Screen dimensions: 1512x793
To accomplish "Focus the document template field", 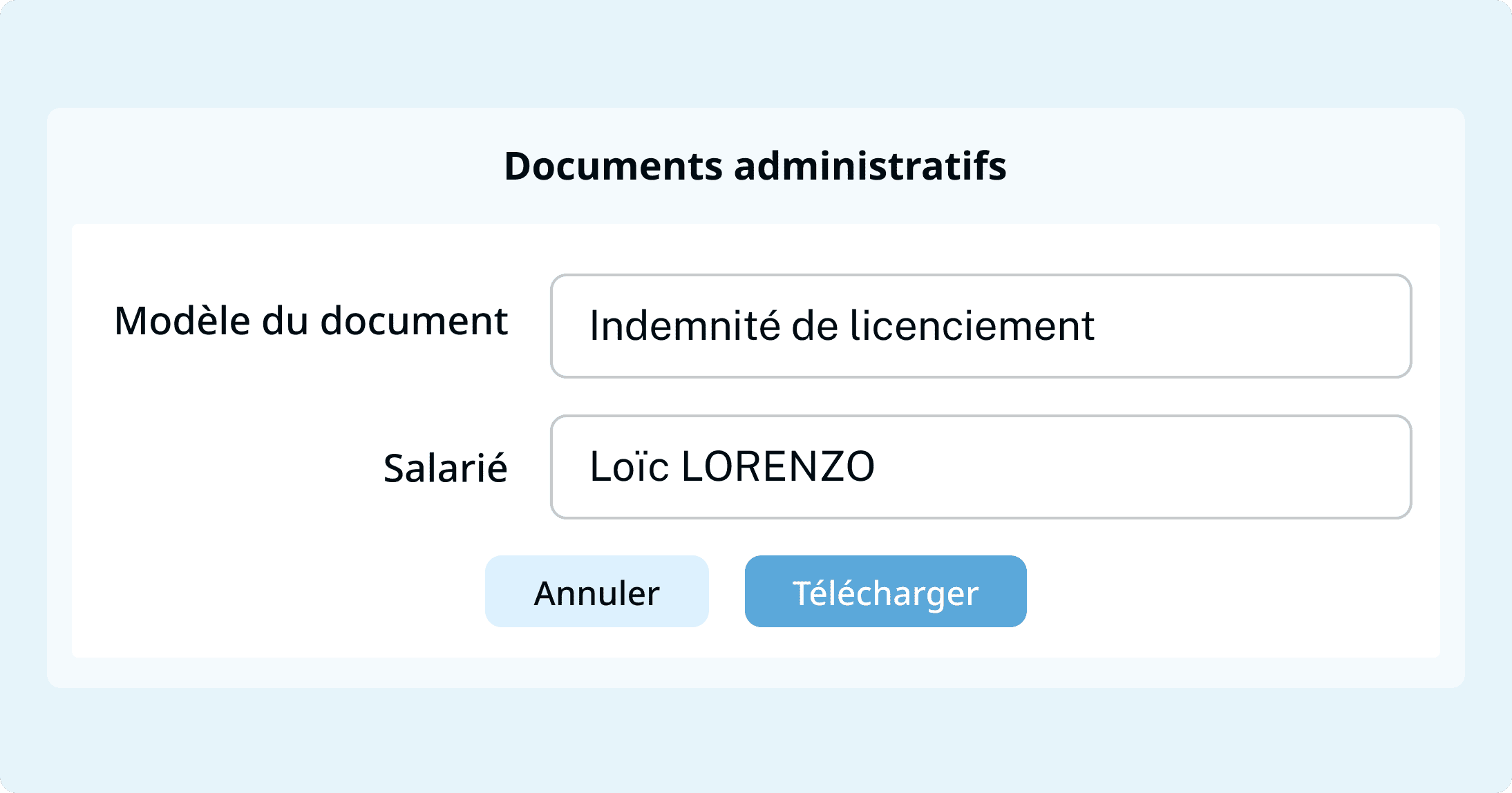I will click(981, 326).
